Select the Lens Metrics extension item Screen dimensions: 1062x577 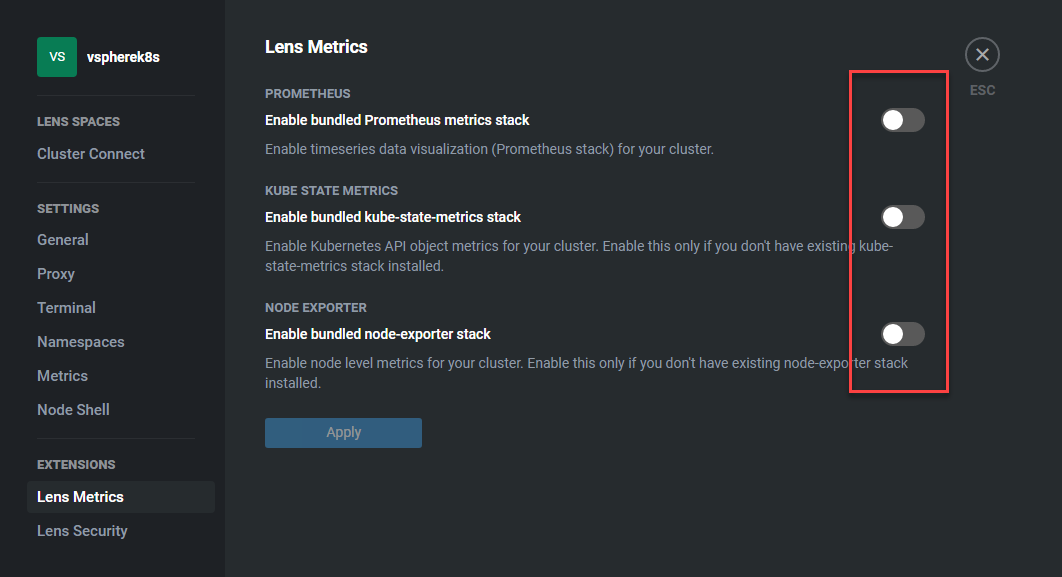pos(121,497)
